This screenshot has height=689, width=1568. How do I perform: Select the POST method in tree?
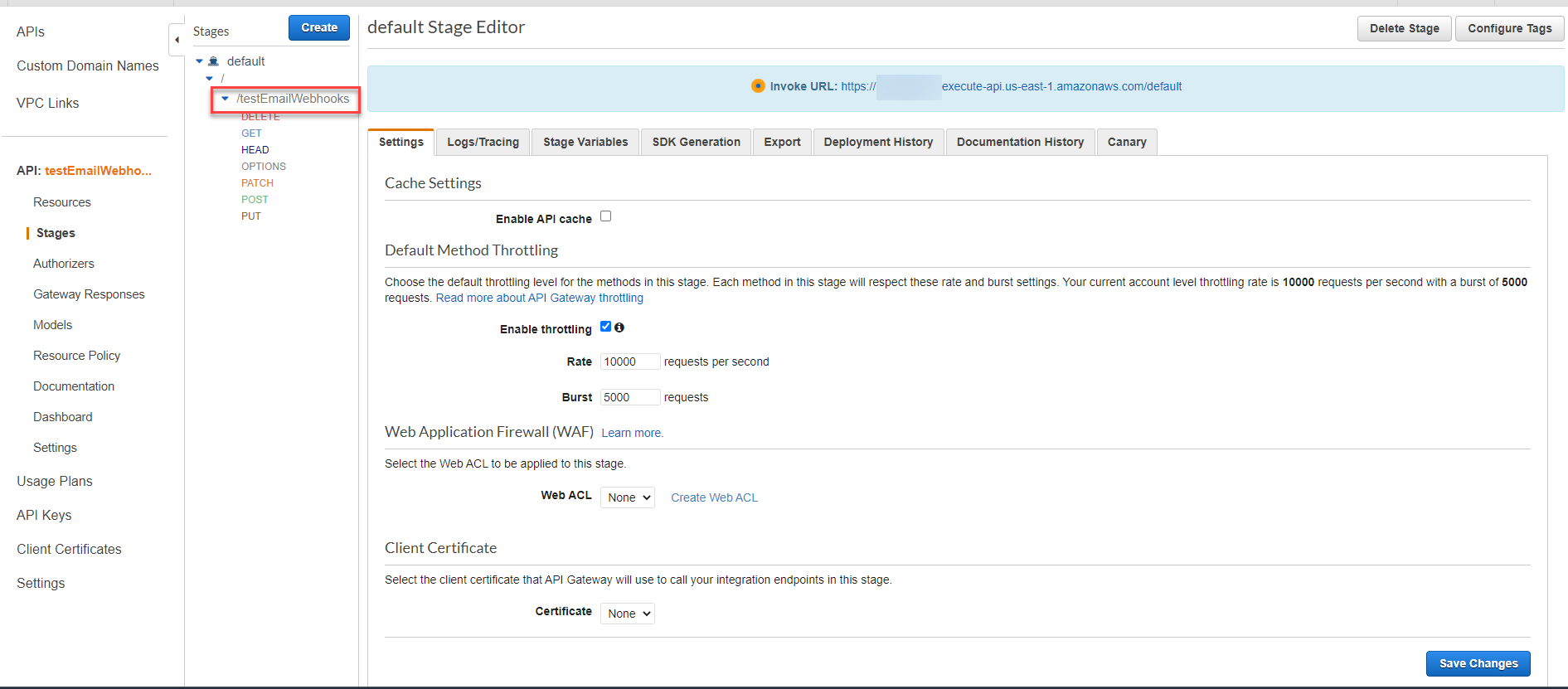pos(255,200)
